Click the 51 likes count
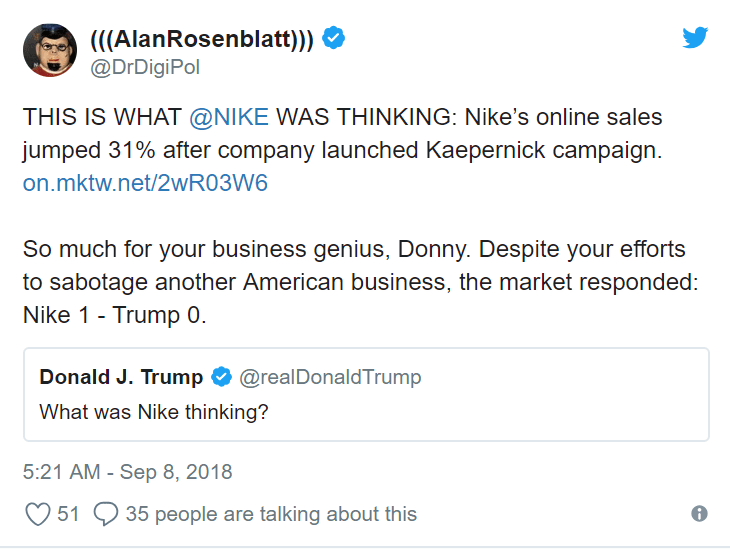This screenshot has height=549, width=730. (x=69, y=514)
